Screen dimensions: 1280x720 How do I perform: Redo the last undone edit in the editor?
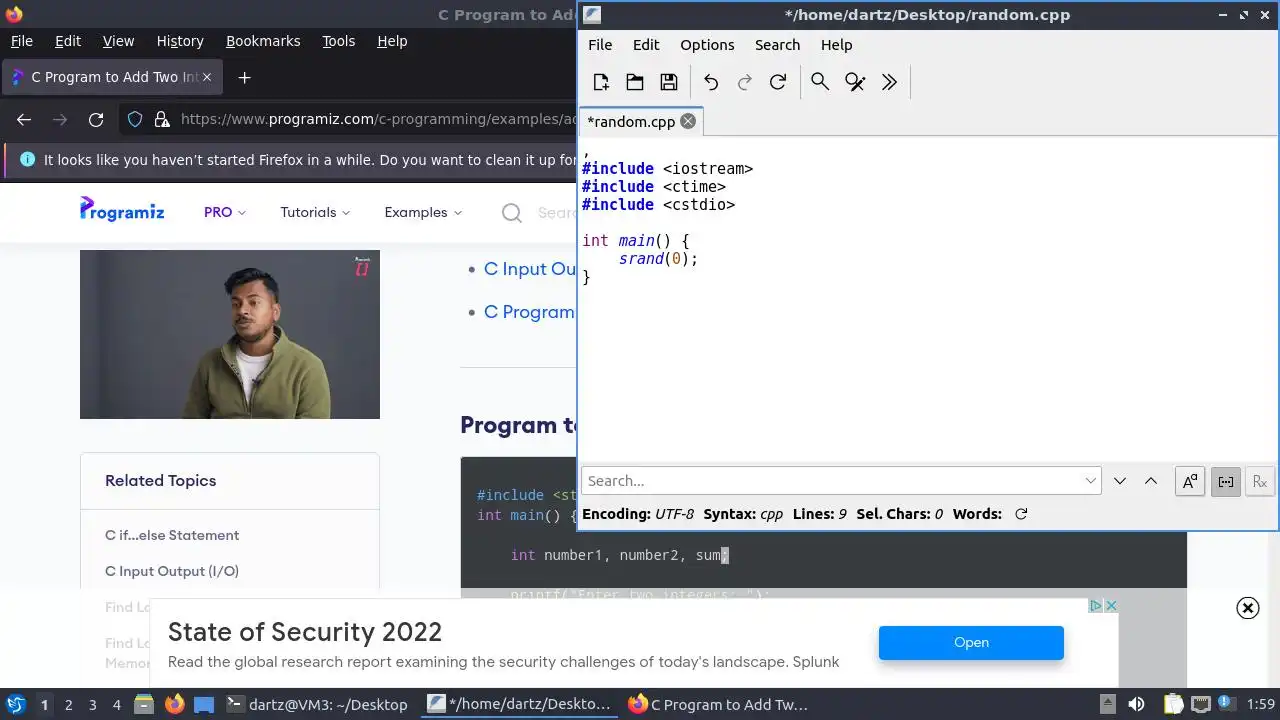click(x=744, y=82)
